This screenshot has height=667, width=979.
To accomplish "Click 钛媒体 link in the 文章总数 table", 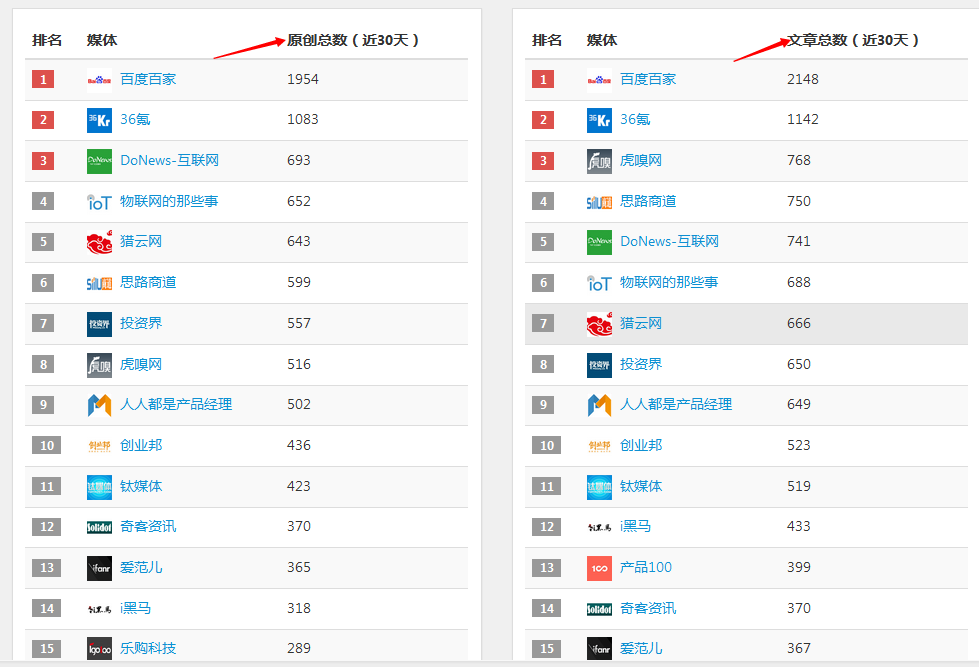I will [641, 486].
